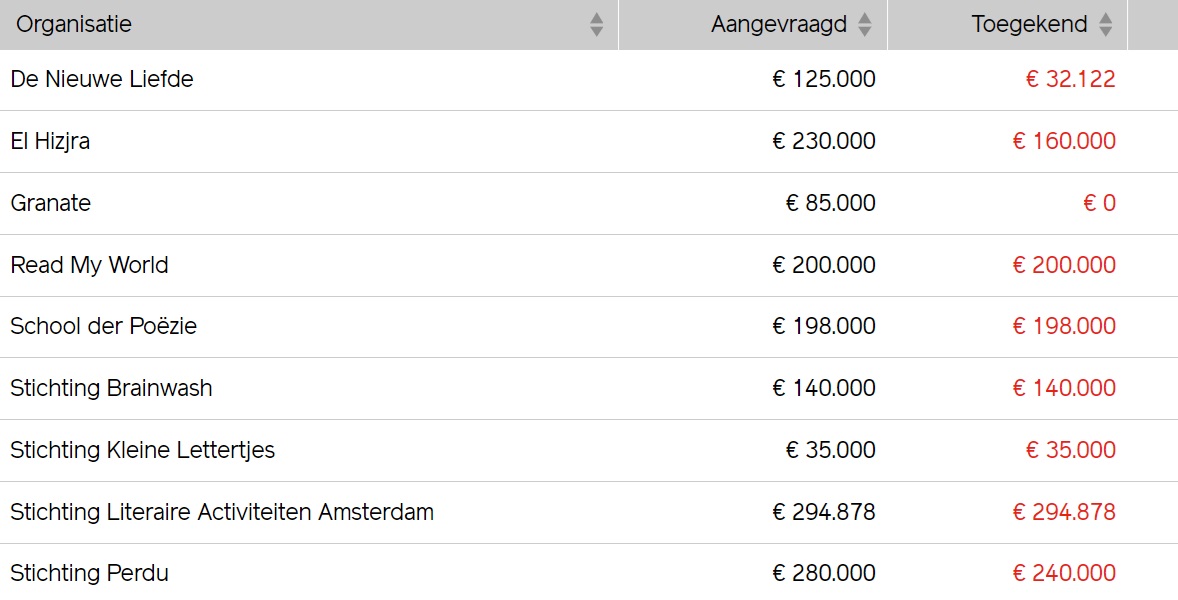Select the School der Poëzie row

(103, 327)
